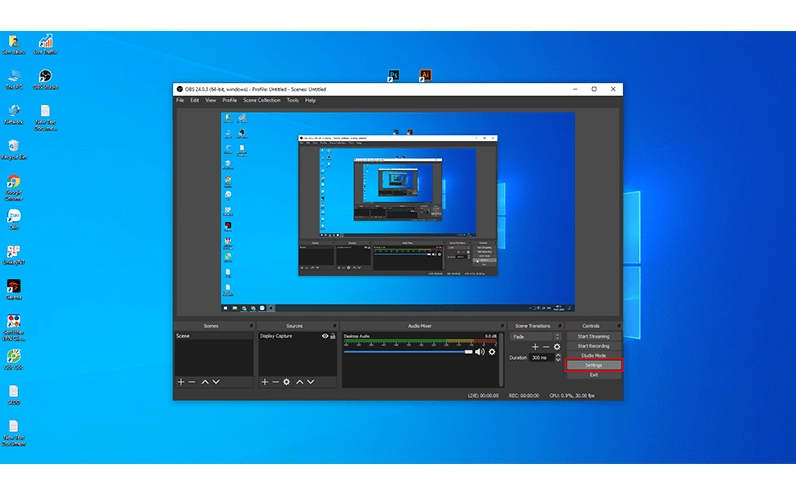Move the selected source up
The image size is (796, 496).
(x=299, y=382)
